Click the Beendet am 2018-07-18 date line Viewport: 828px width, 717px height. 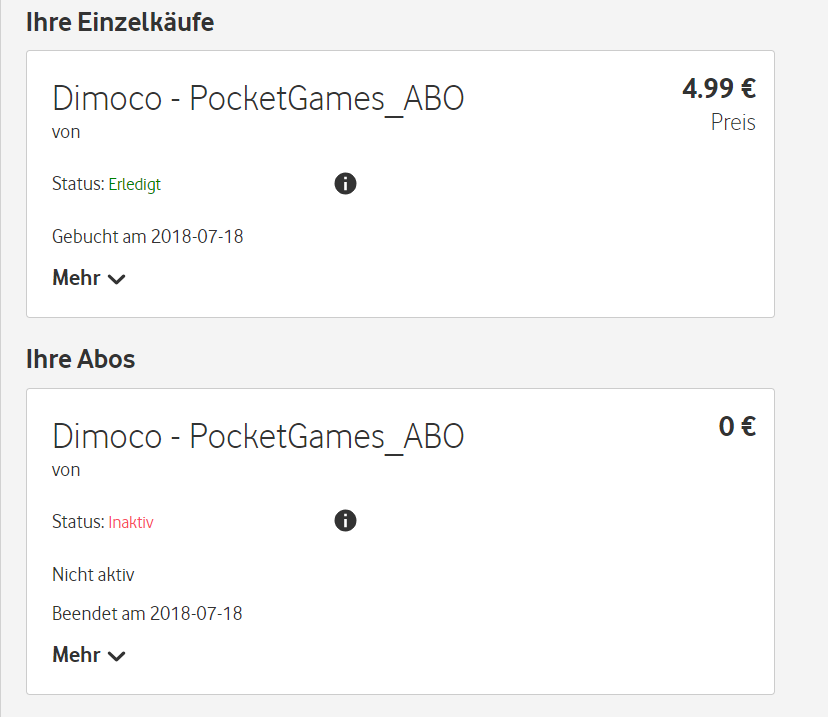tap(147, 613)
